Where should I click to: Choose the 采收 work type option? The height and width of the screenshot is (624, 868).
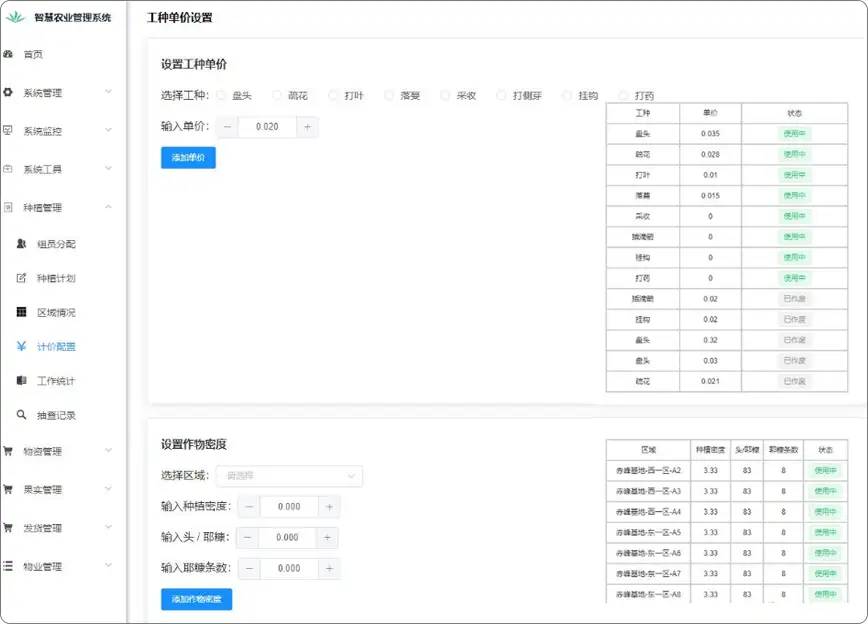[443, 95]
